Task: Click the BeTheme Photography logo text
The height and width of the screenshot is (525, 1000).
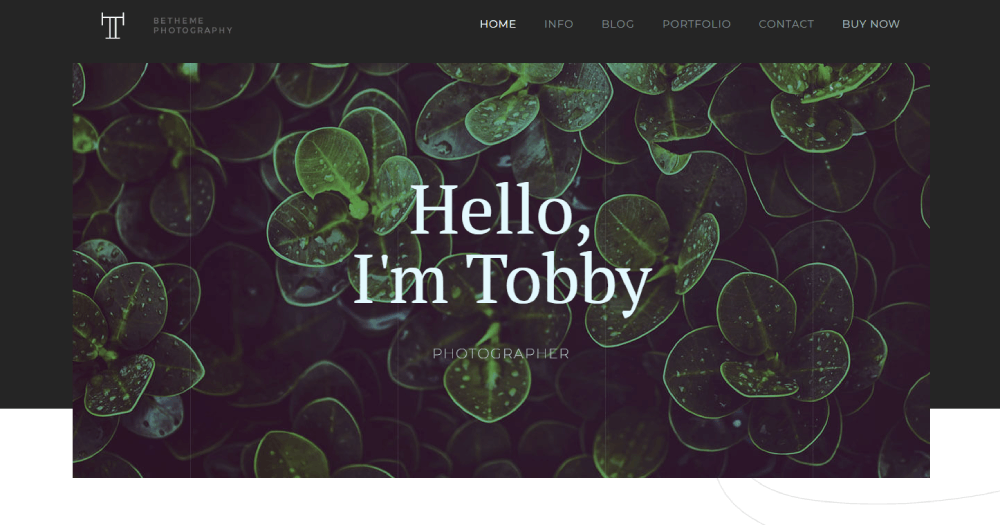Action: click(x=193, y=26)
